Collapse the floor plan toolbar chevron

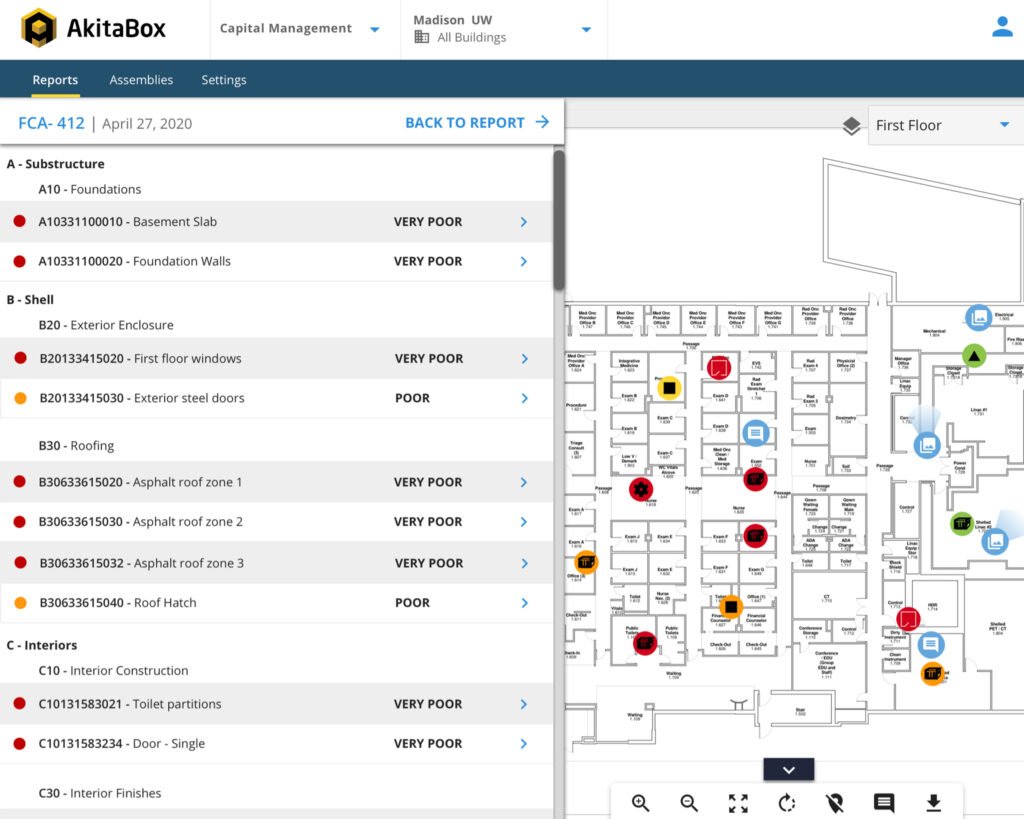788,770
